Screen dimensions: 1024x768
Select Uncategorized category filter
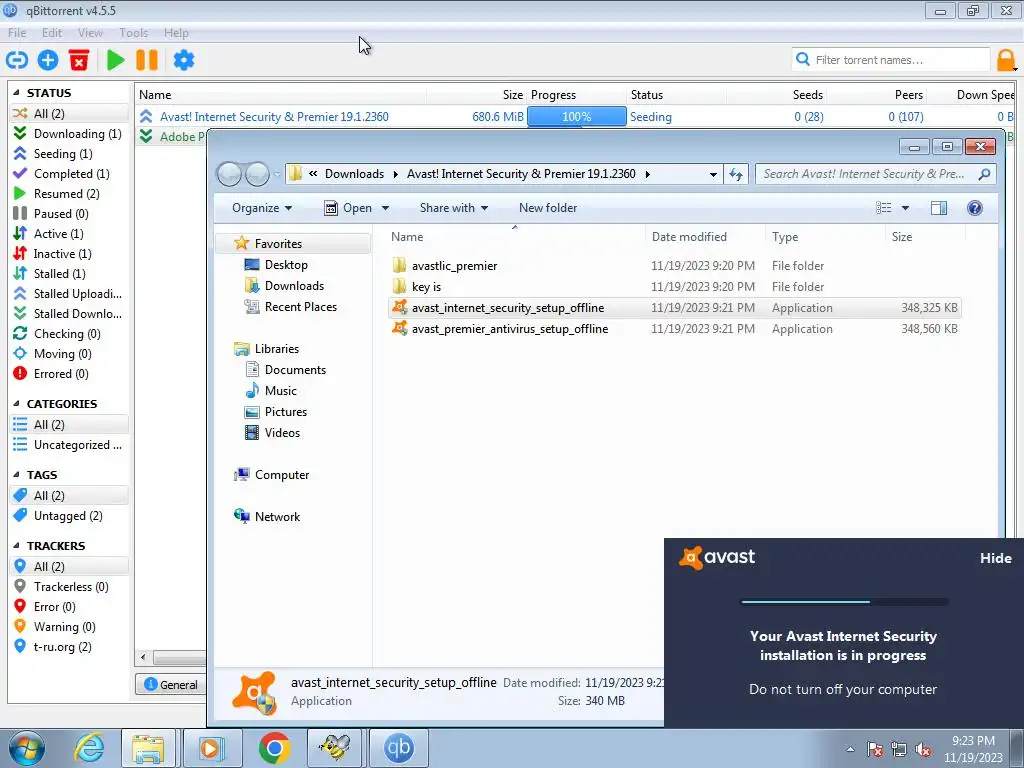click(69, 445)
